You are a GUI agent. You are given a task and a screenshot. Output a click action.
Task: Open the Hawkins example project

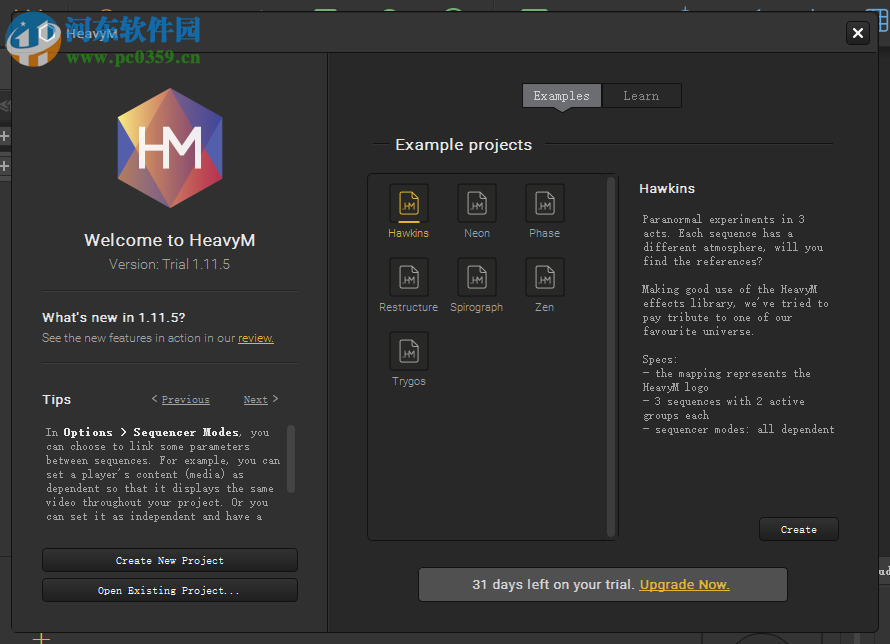pyautogui.click(x=409, y=211)
